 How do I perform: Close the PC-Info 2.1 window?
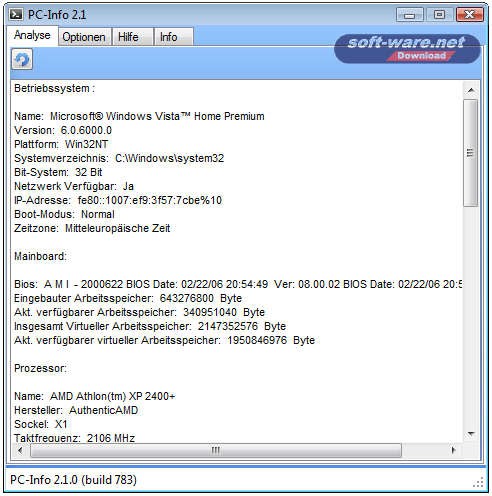tap(469, 15)
